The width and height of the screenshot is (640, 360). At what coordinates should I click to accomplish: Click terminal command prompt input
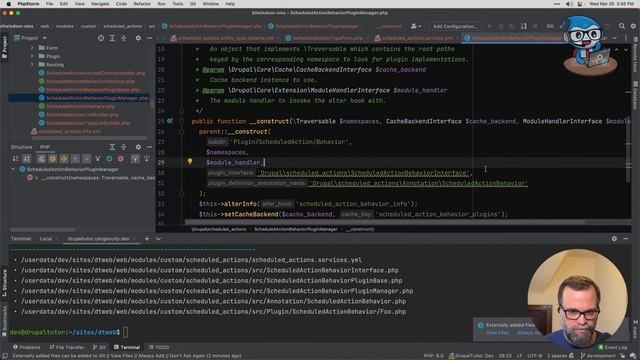(125, 332)
